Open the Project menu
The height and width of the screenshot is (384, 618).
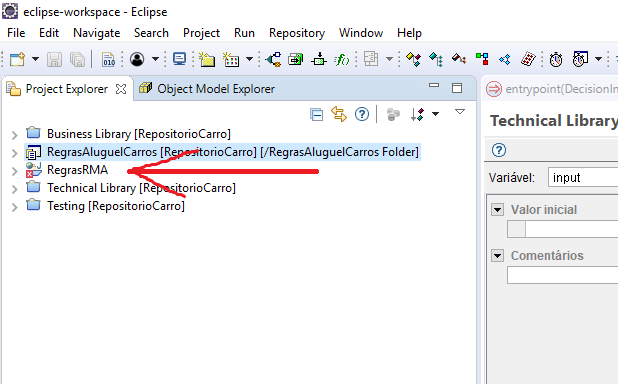(x=201, y=33)
